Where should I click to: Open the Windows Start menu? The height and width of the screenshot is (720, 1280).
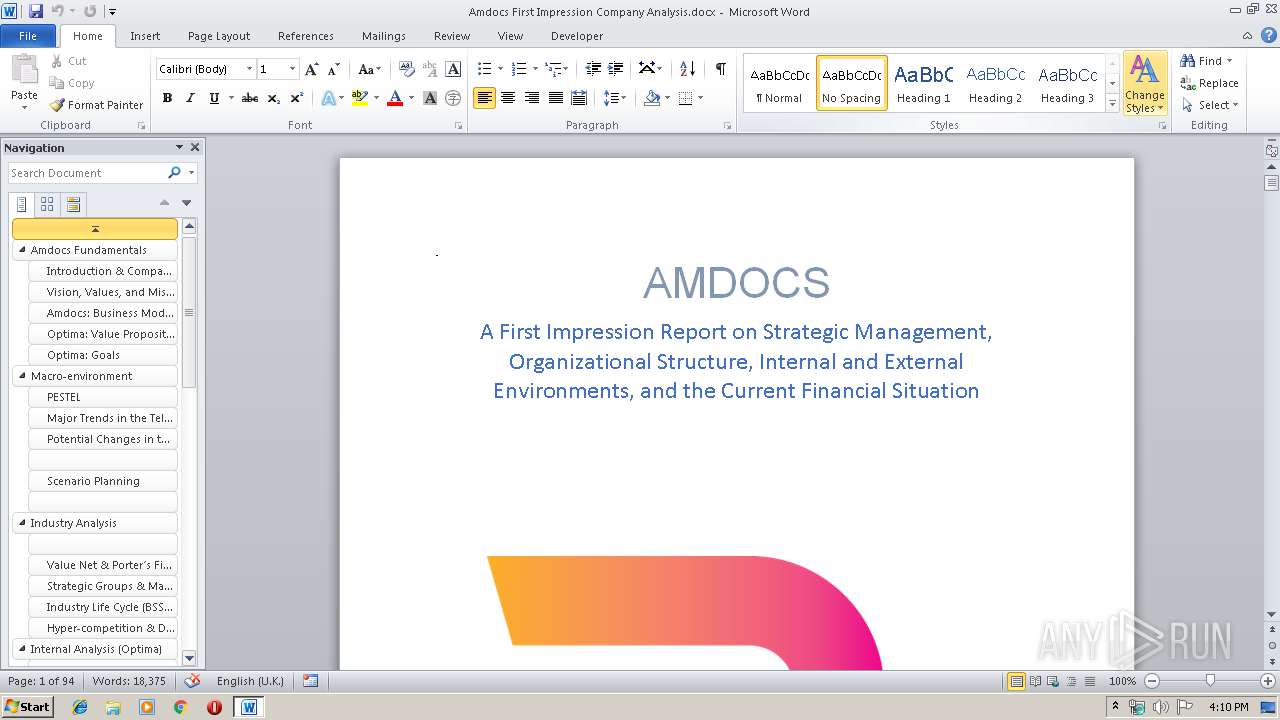[27, 707]
